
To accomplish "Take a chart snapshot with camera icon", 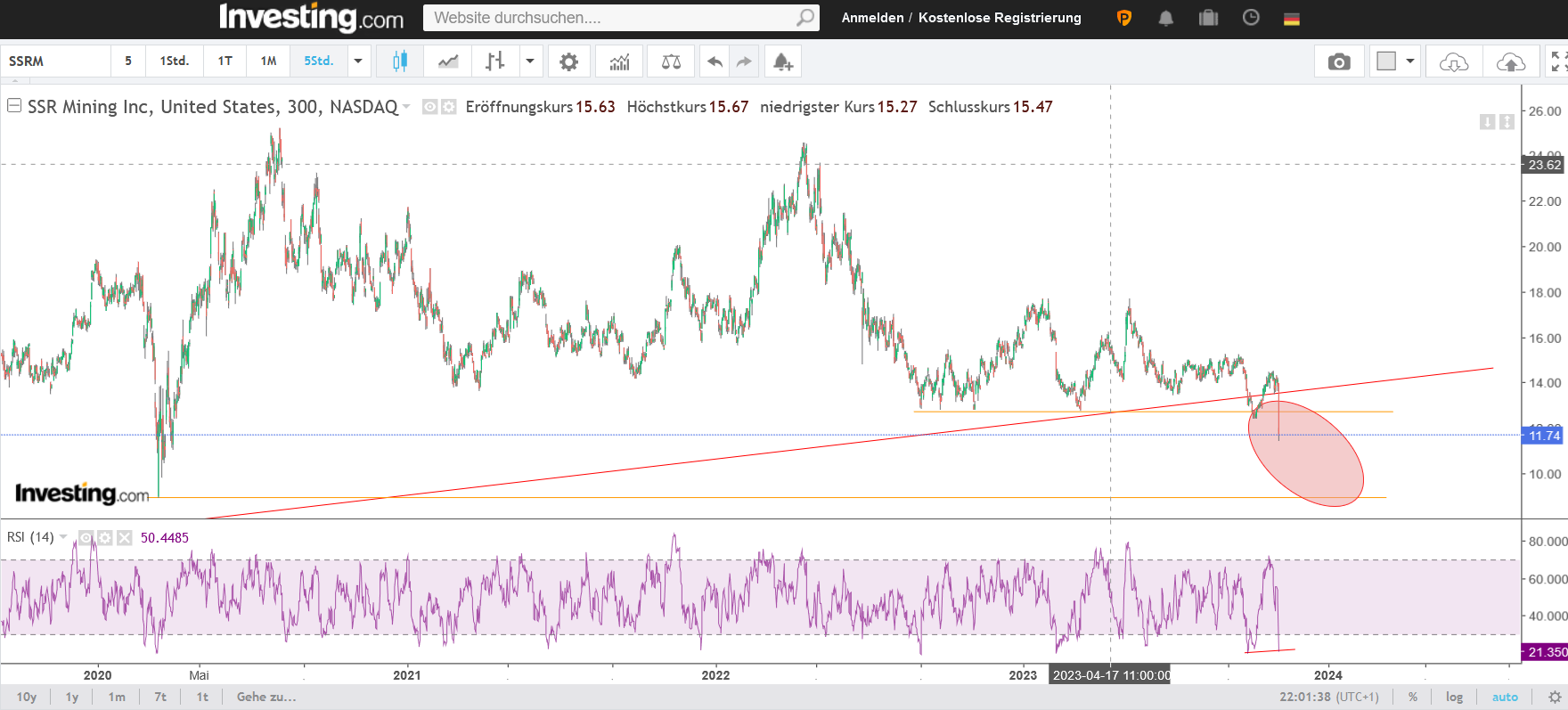I will click(1338, 61).
